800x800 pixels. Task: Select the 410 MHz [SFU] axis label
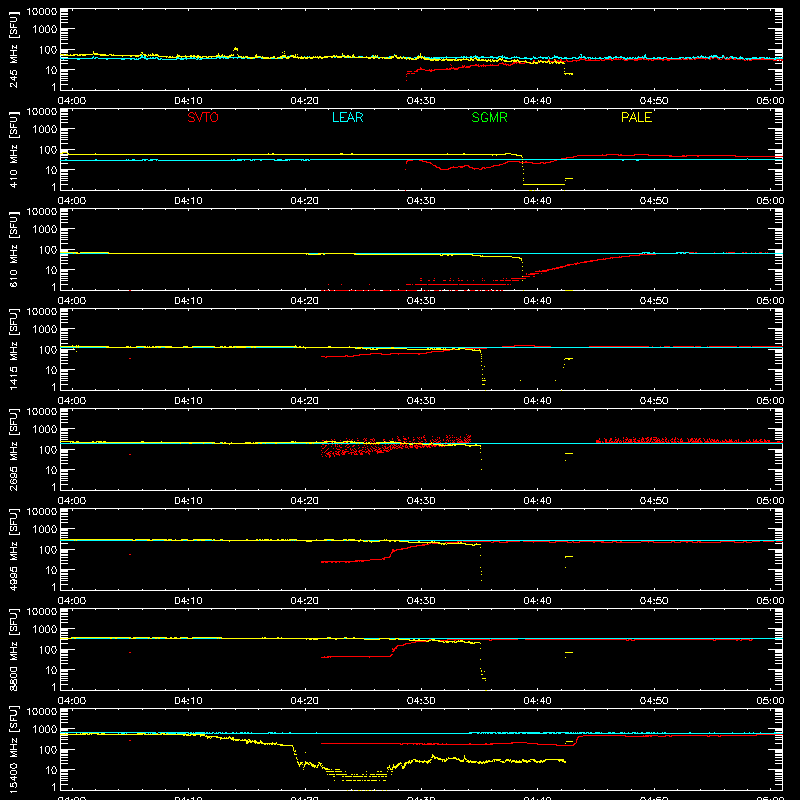tap(13, 149)
